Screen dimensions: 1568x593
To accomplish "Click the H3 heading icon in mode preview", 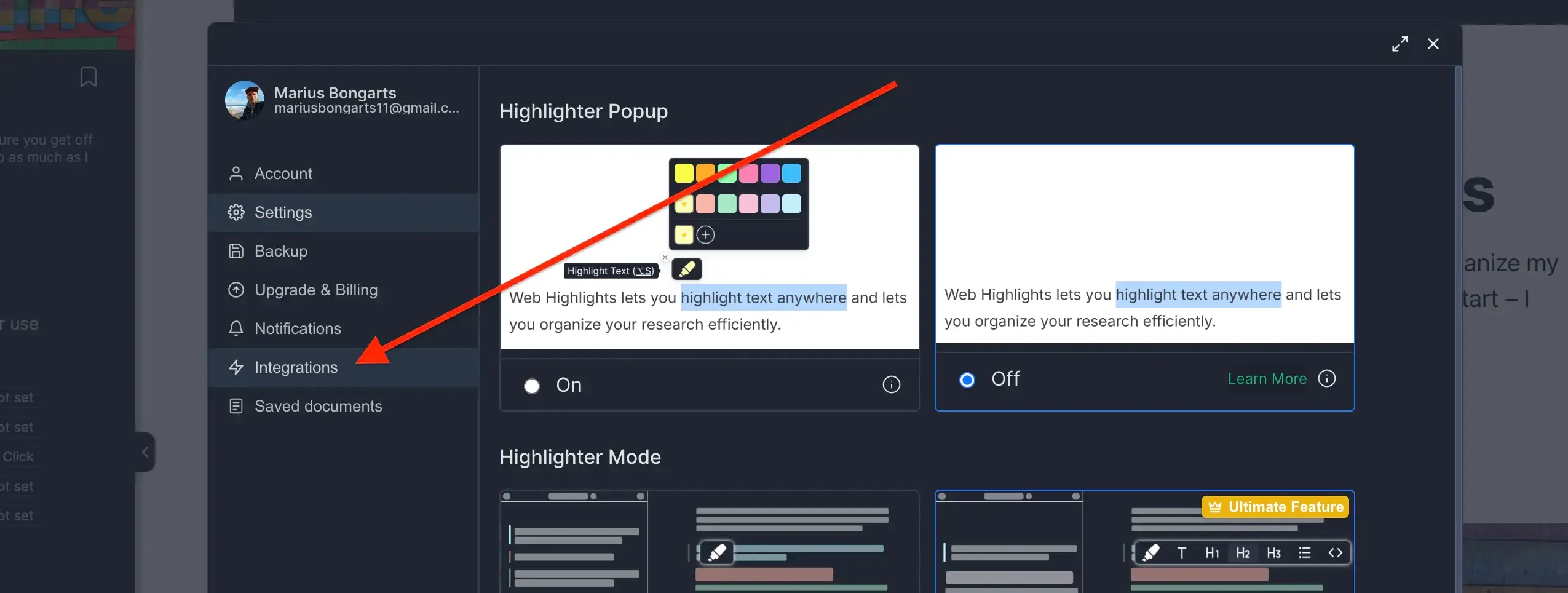I will pyautogui.click(x=1273, y=553).
